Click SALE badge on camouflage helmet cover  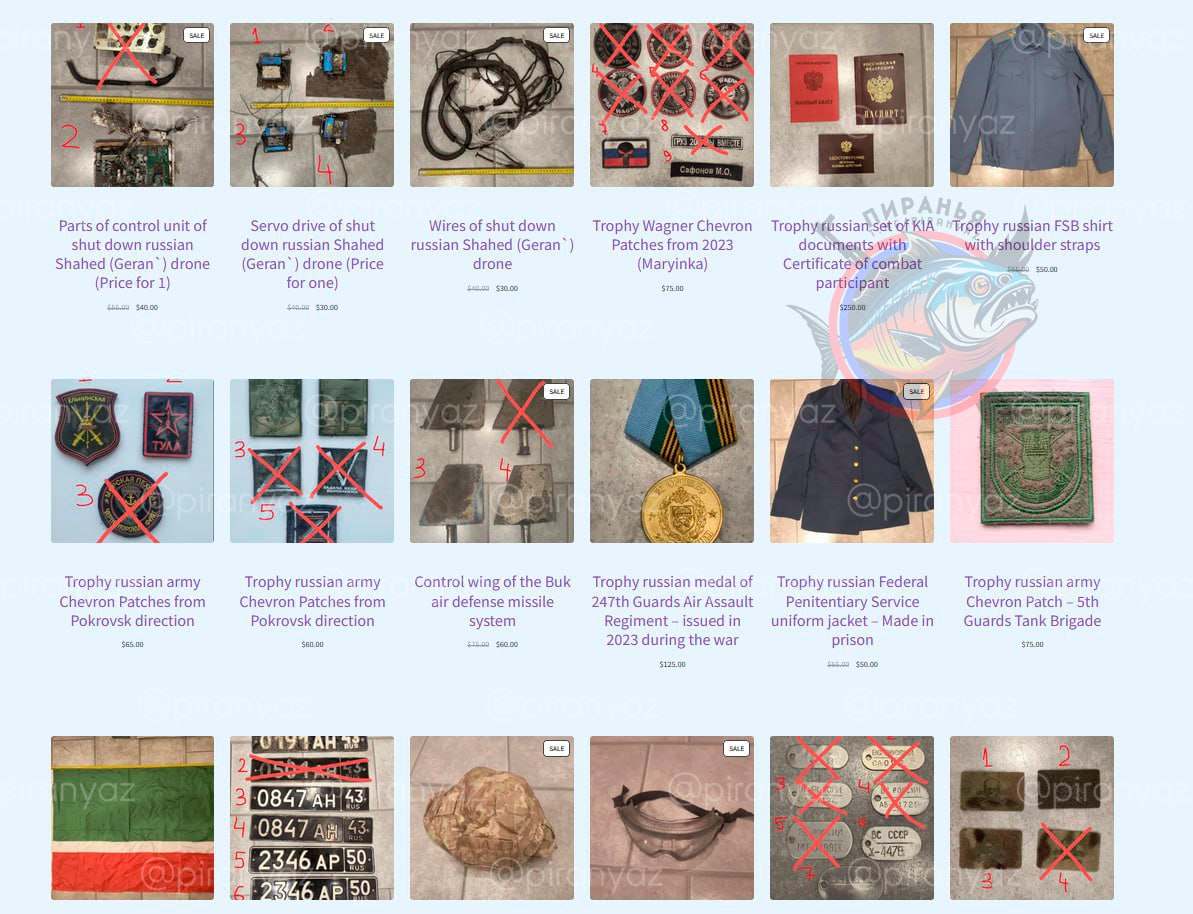pos(557,748)
